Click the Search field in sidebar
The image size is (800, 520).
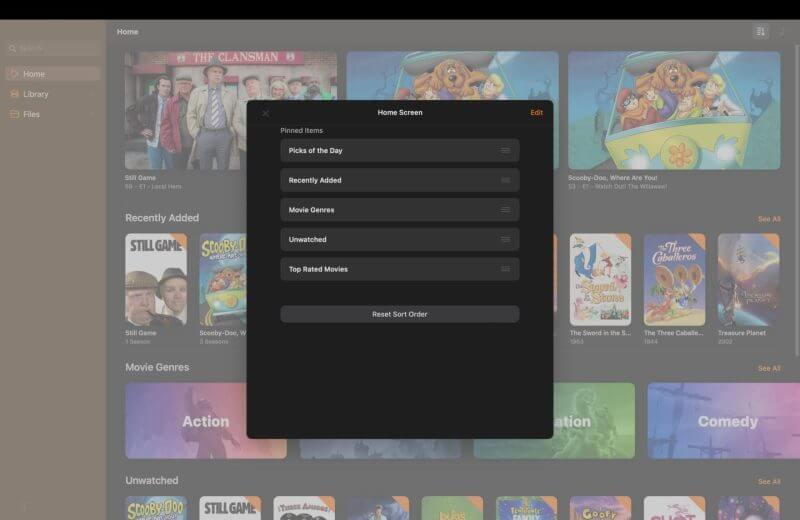54,48
